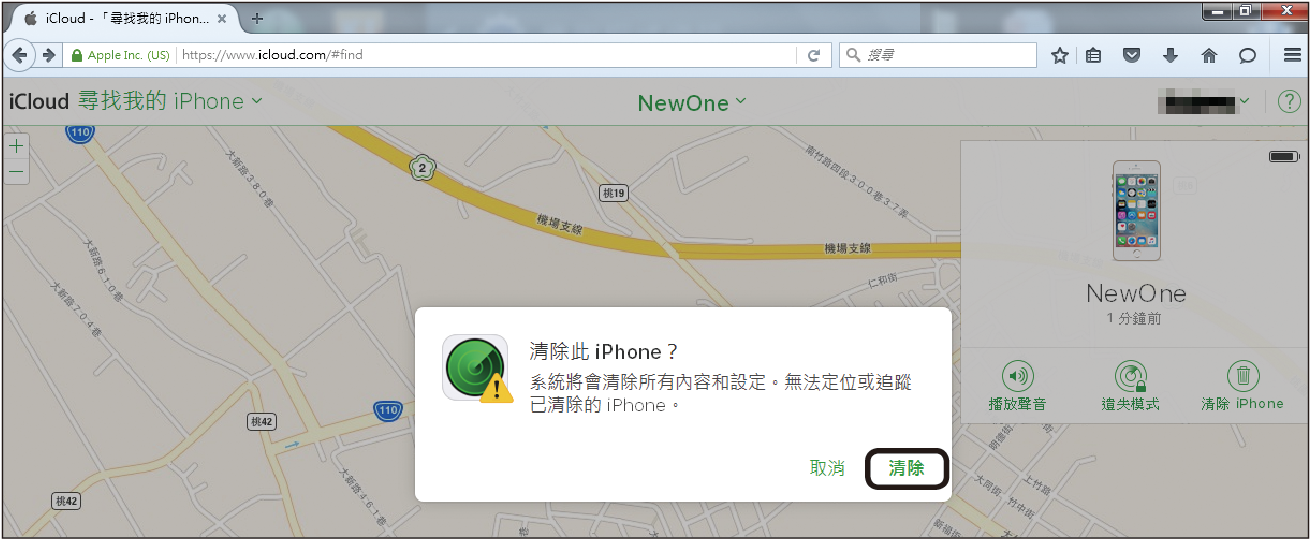The width and height of the screenshot is (1313, 544).
Task: Bookmark this page with the star icon
Action: point(1060,56)
